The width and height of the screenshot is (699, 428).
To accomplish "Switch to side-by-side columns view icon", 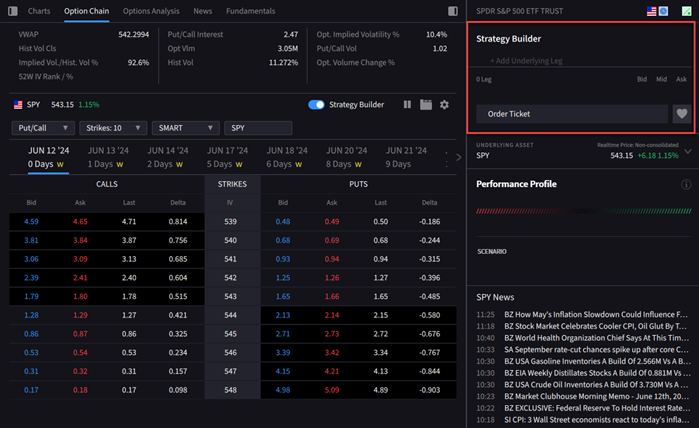I will point(407,104).
